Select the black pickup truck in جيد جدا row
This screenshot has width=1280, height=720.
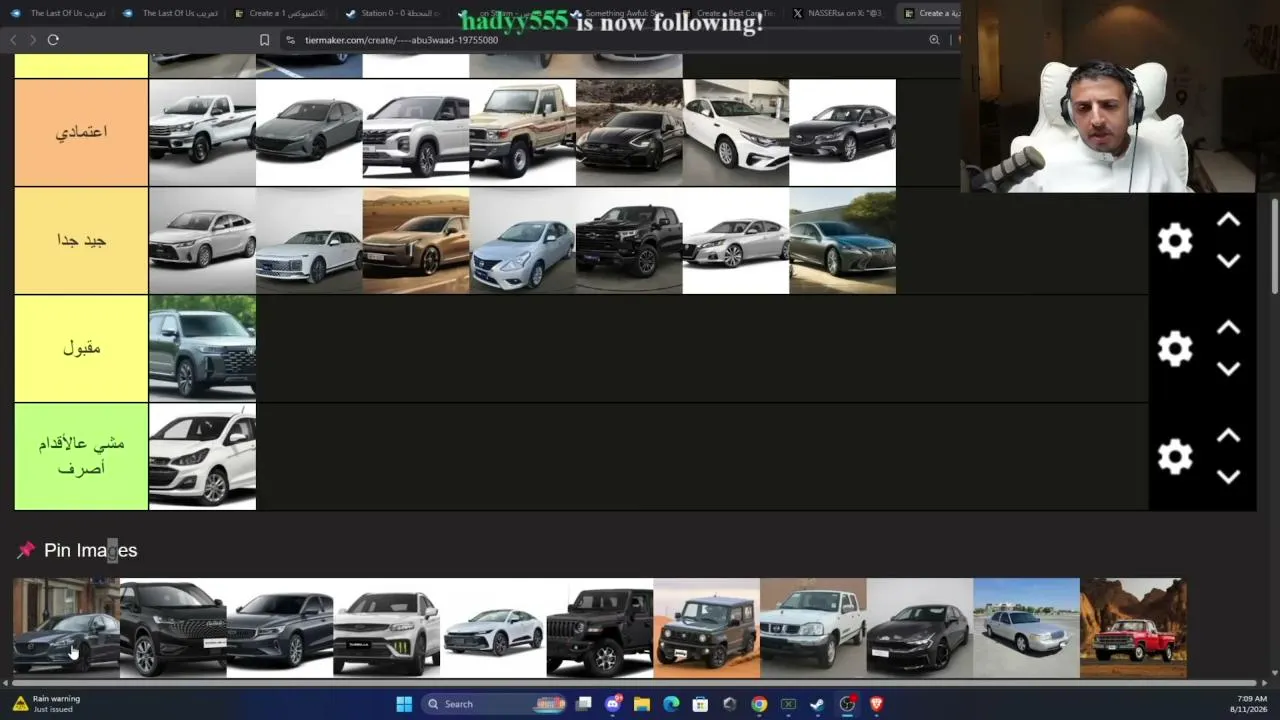pyautogui.click(x=629, y=241)
